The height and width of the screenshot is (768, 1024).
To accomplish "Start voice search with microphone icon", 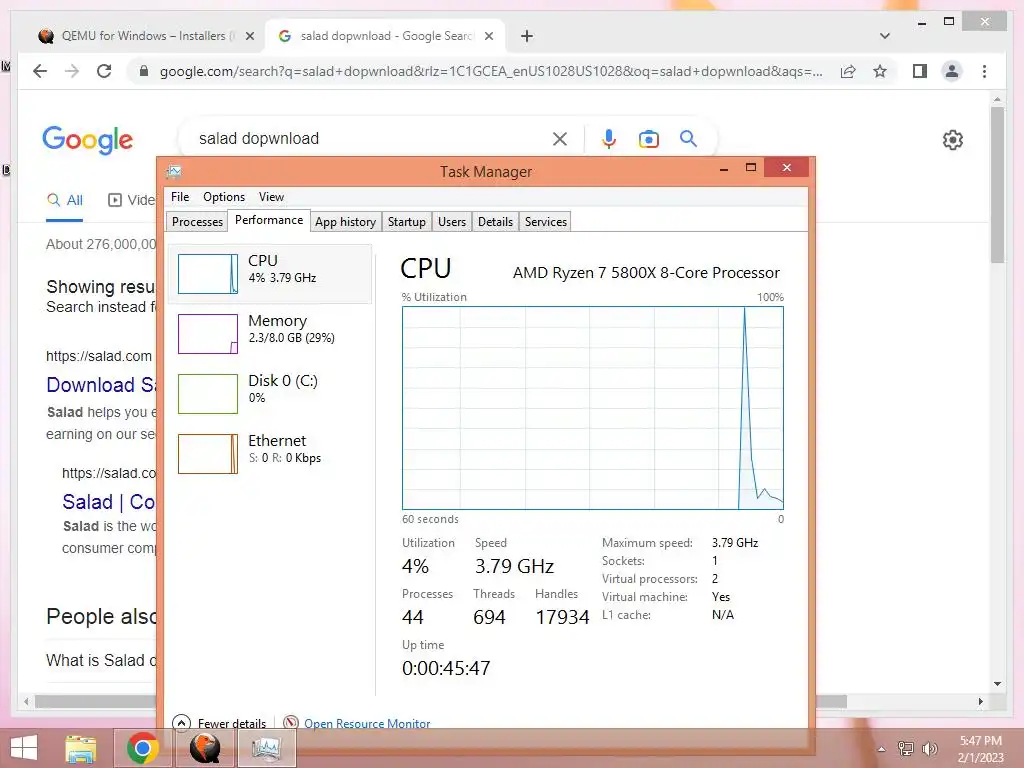I will [609, 139].
